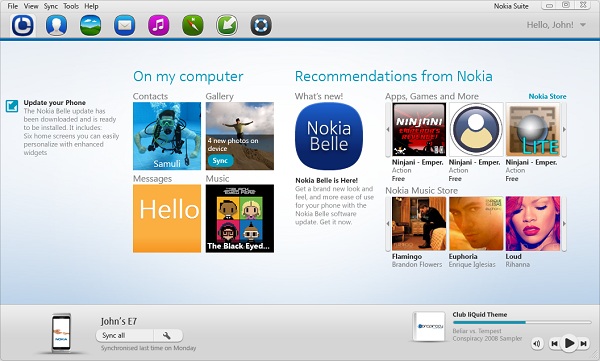Open the Tools menu
600x361 pixels.
tap(71, 6)
